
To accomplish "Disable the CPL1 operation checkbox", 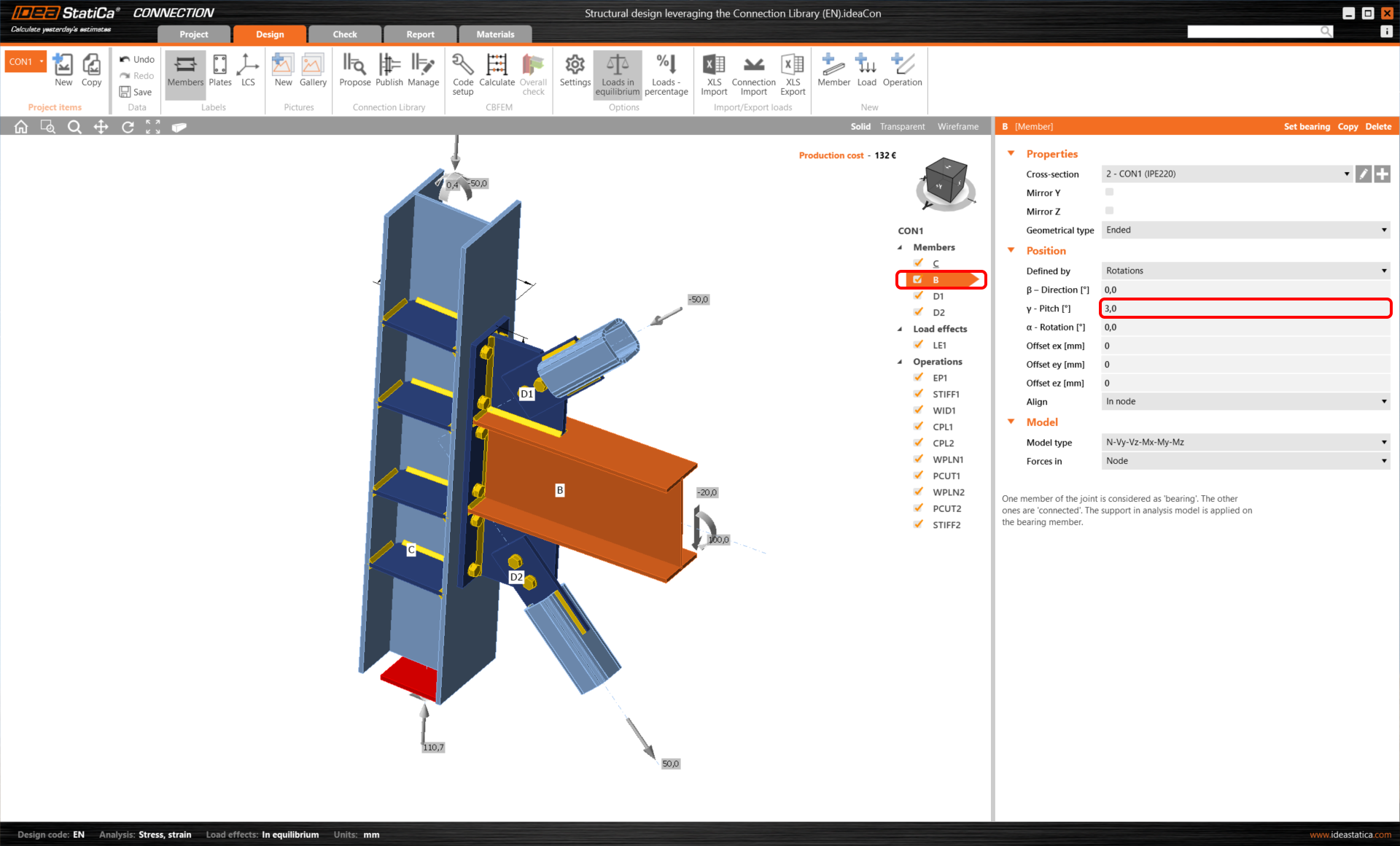I will pyautogui.click(x=918, y=426).
